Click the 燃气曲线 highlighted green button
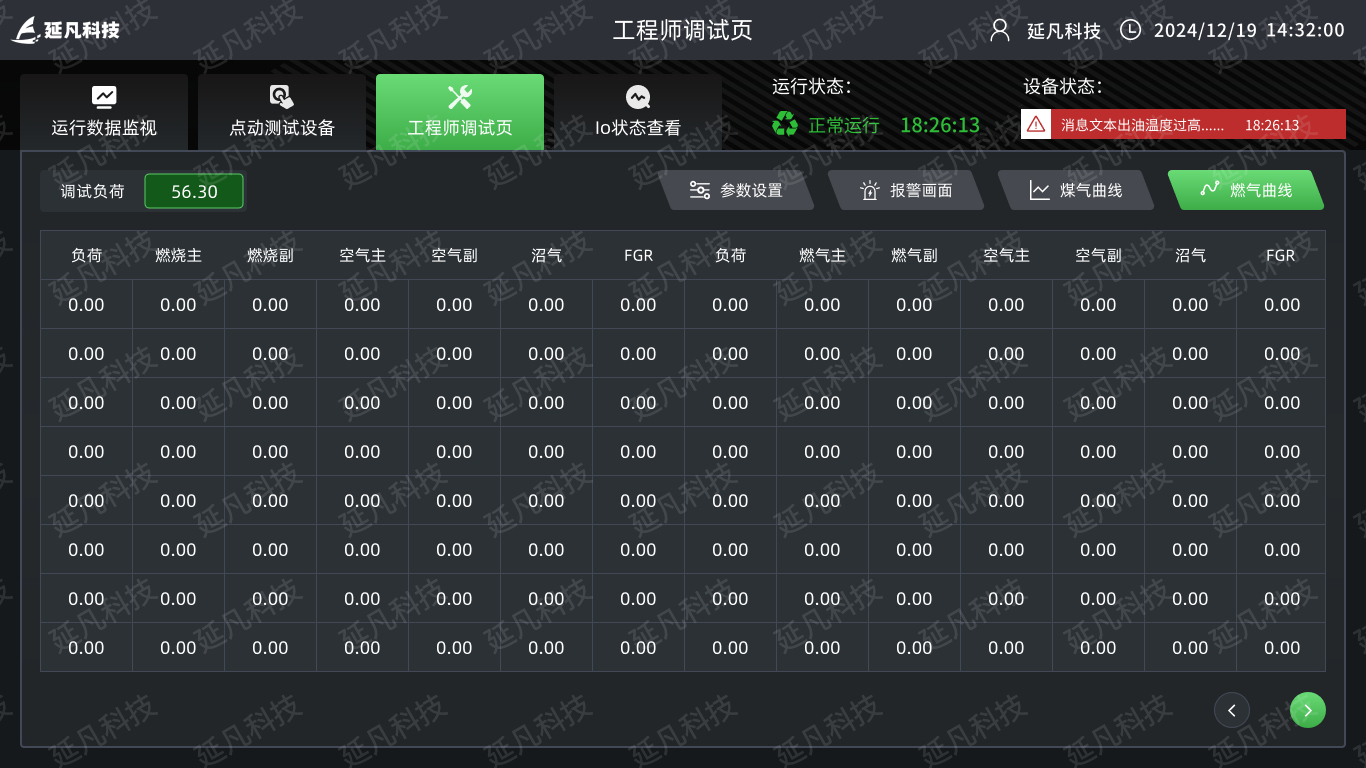This screenshot has height=768, width=1366. pos(1246,189)
